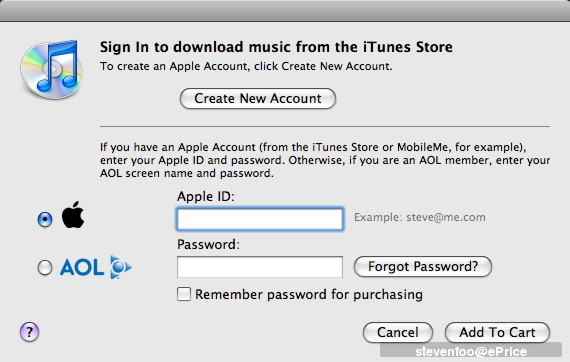Enable Remember password for purchasing
The image size is (570, 362).
[184, 294]
